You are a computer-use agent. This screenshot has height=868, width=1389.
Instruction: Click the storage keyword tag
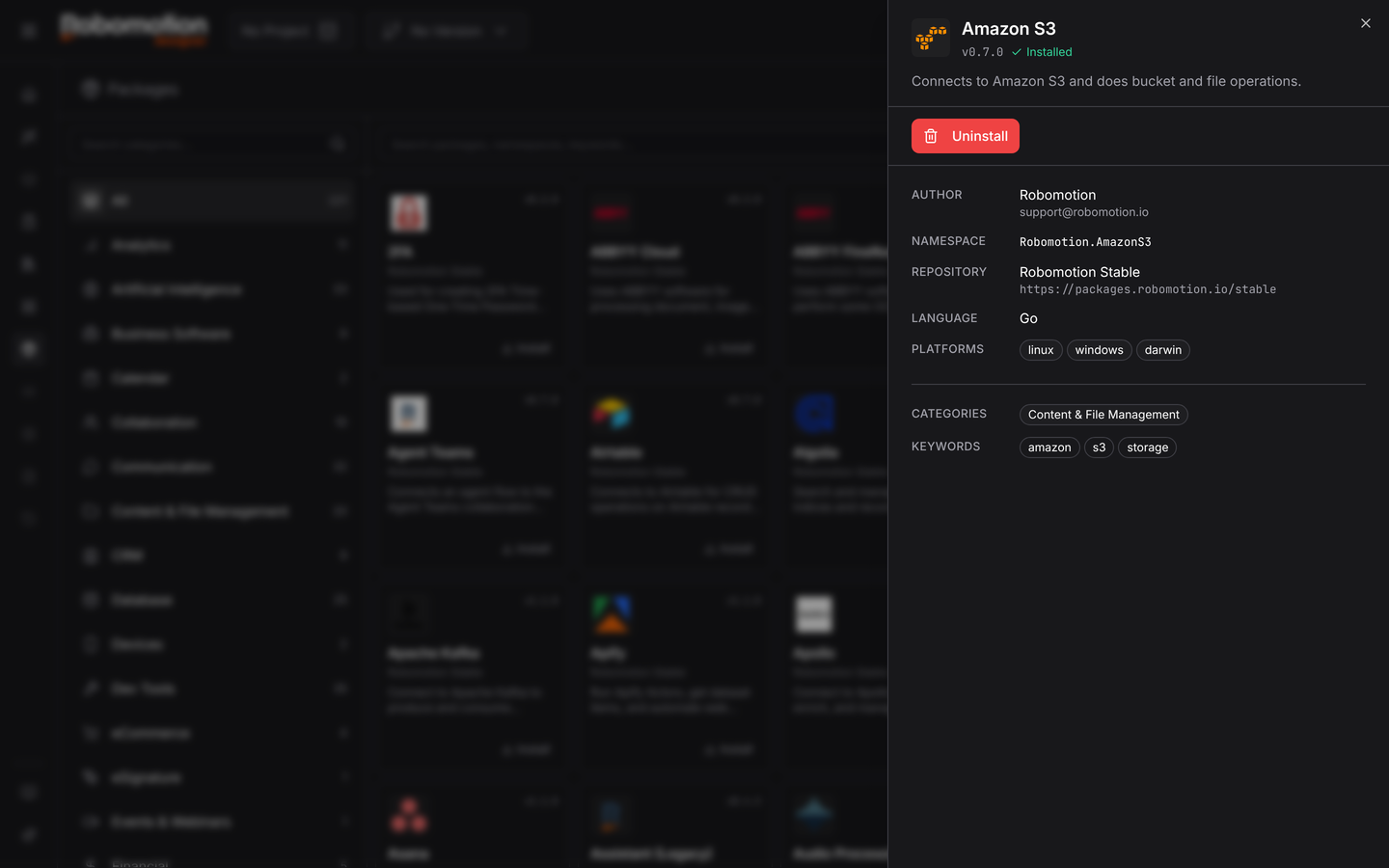click(1147, 448)
